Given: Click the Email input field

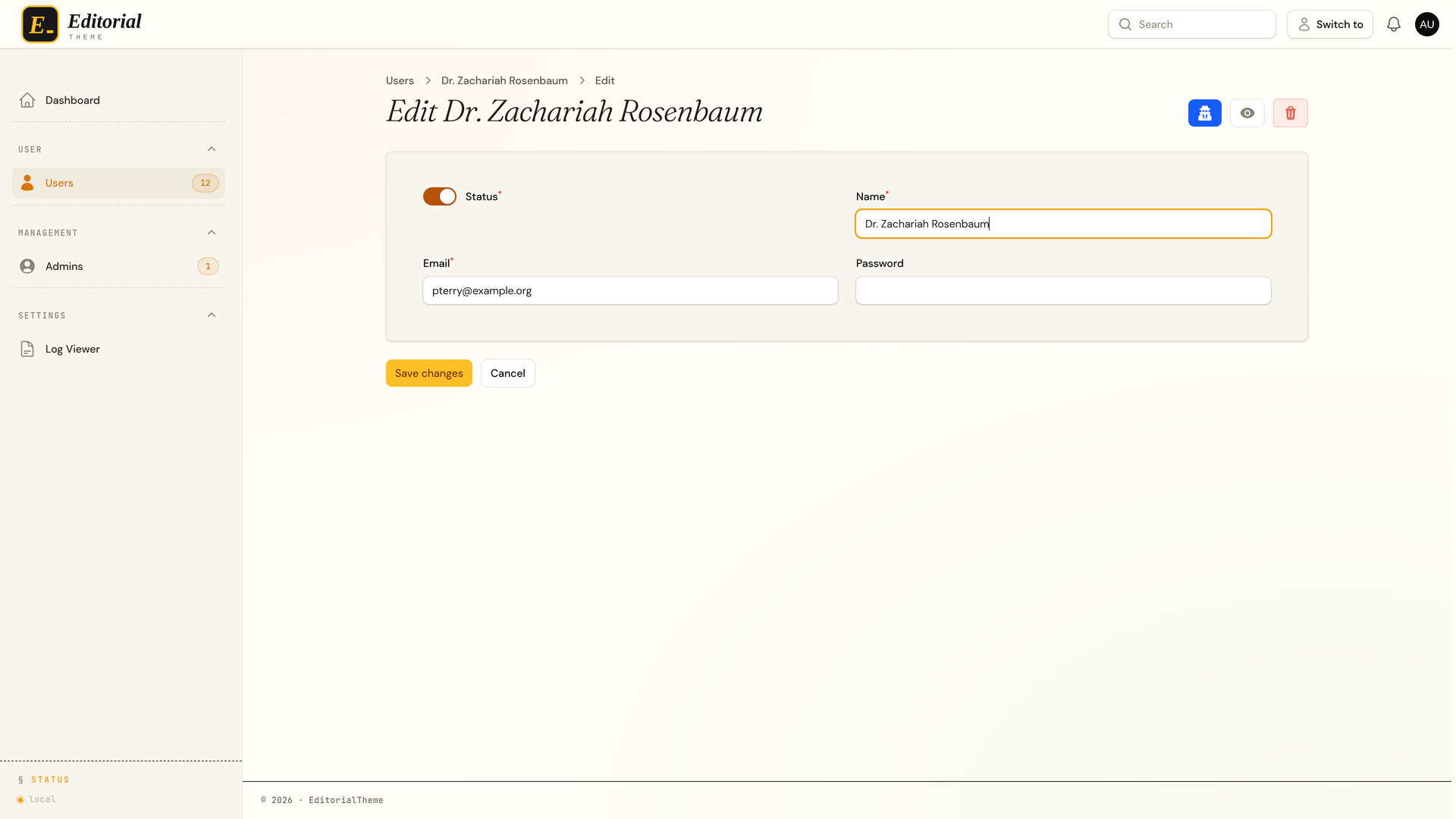Looking at the screenshot, I should tap(630, 290).
